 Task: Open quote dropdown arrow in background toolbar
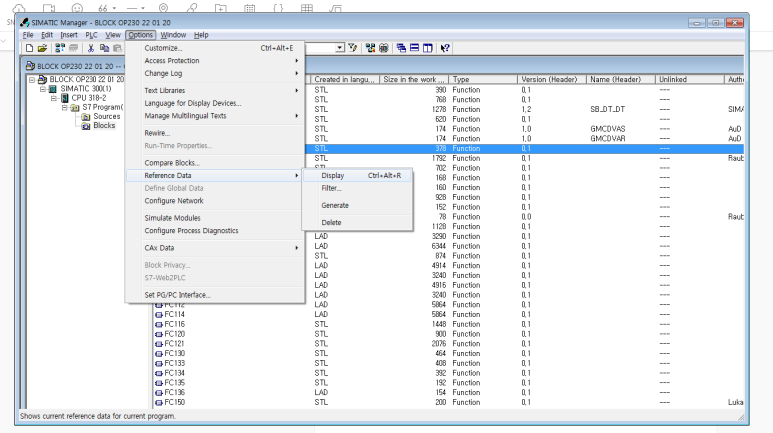[x=114, y=8]
